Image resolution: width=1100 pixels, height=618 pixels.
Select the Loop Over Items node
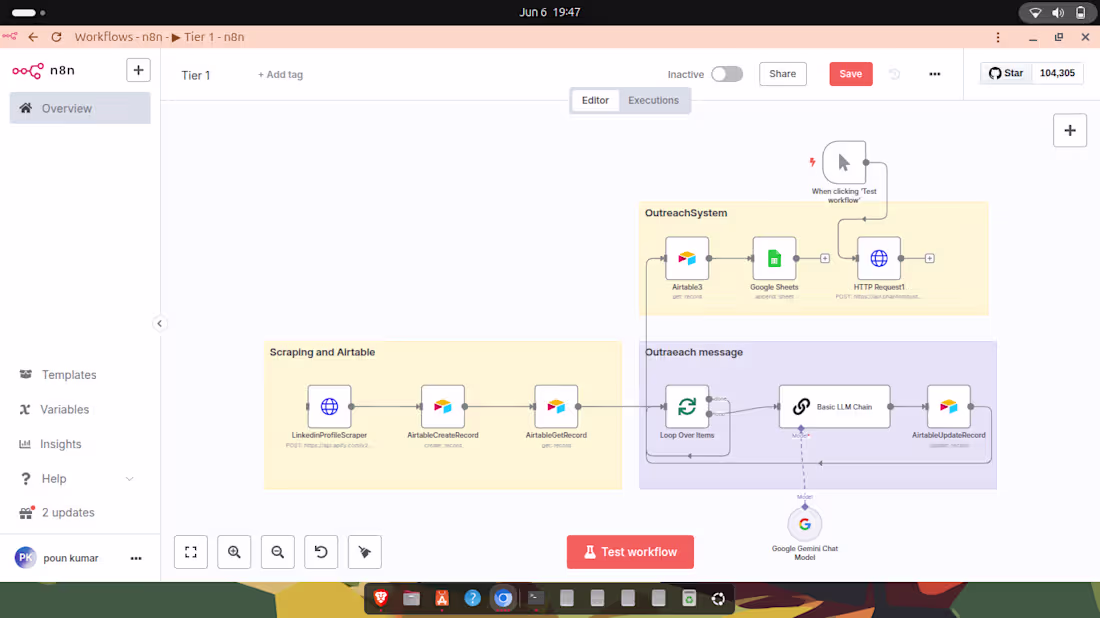[687, 405]
